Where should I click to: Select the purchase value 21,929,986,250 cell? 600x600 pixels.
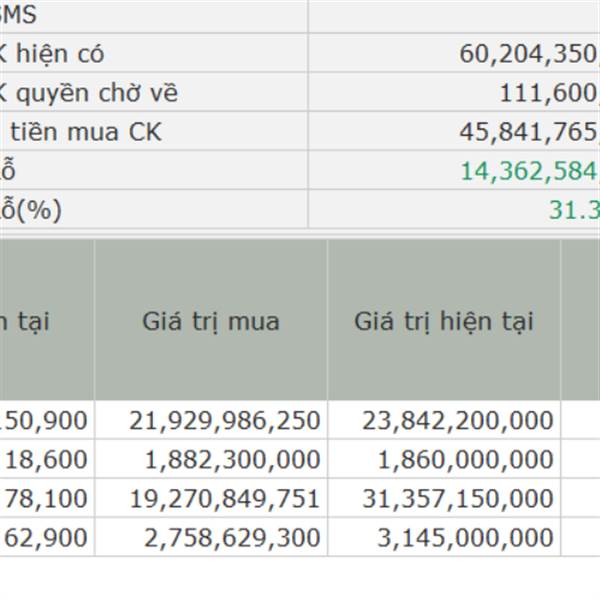[211, 420]
